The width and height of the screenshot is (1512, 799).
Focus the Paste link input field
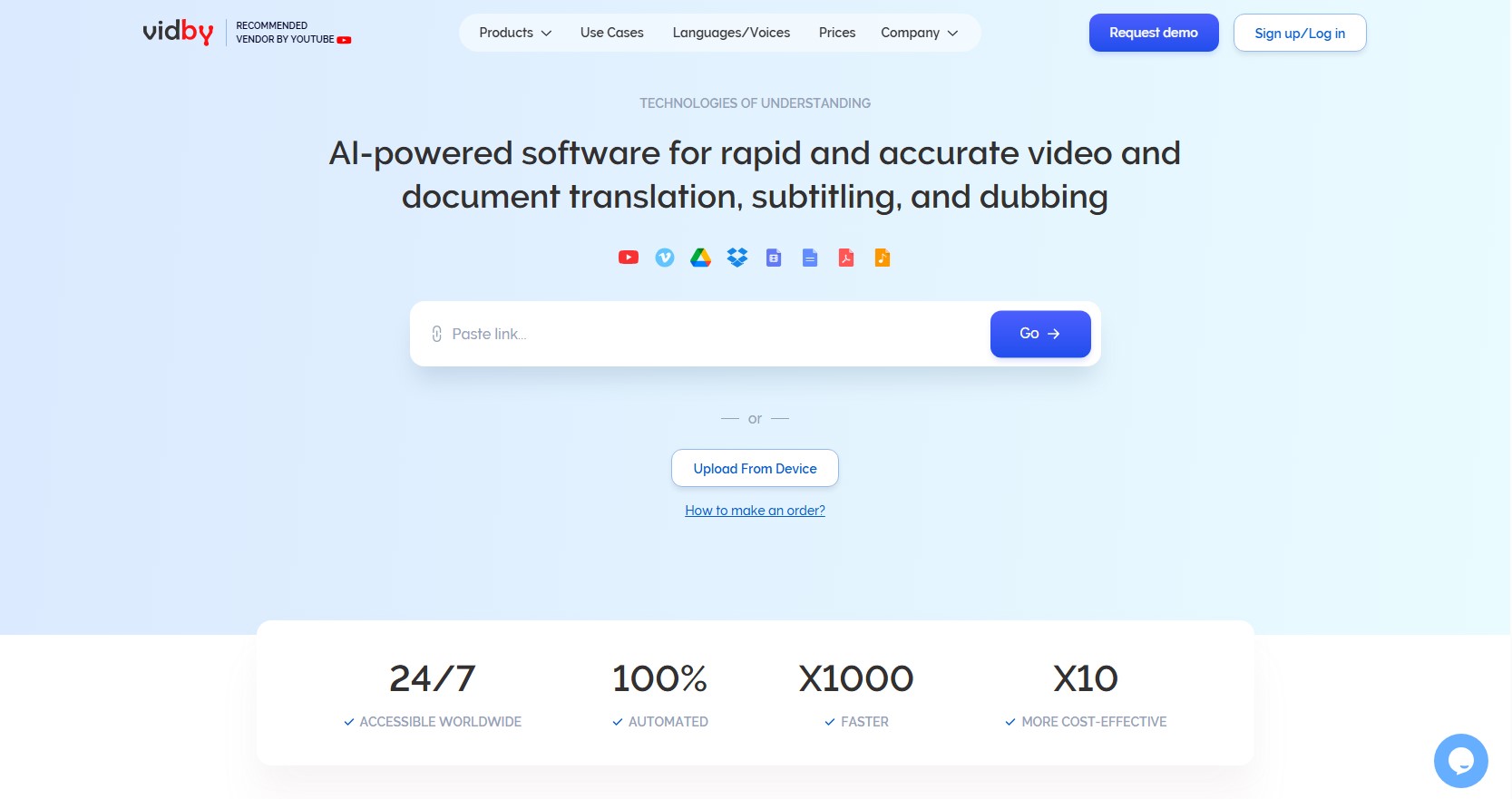coord(707,334)
